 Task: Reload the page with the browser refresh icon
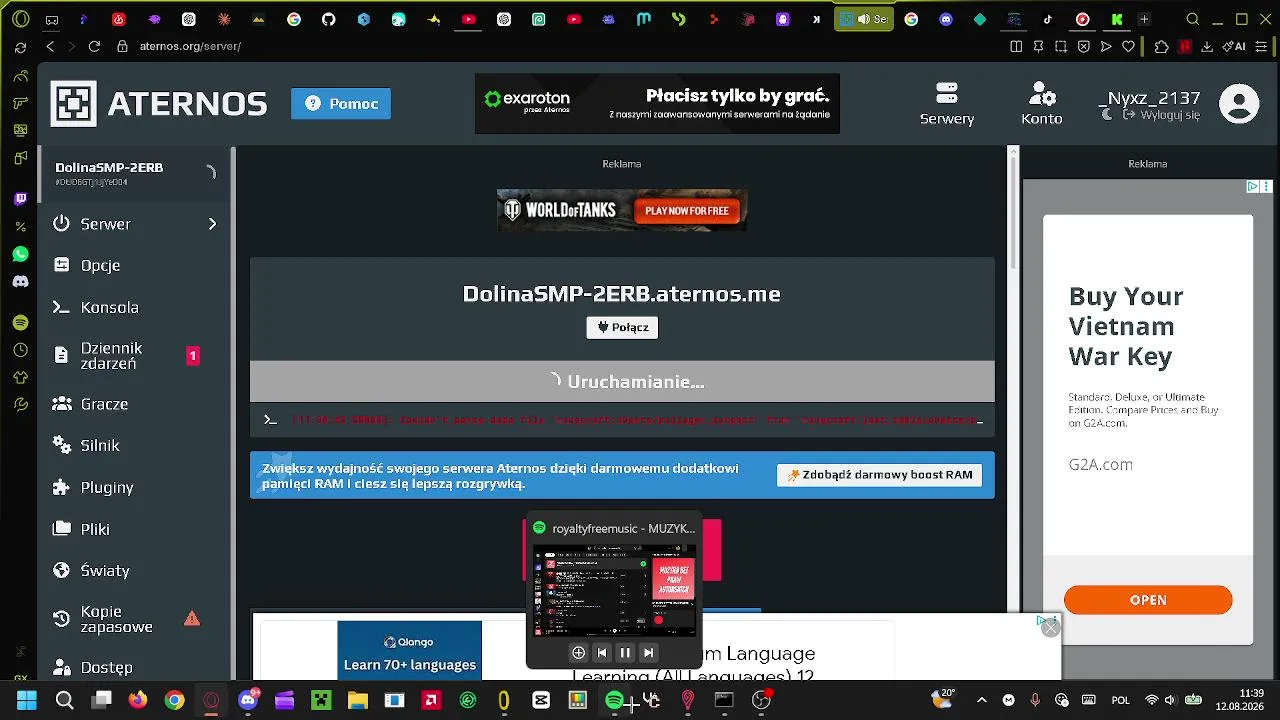click(94, 46)
